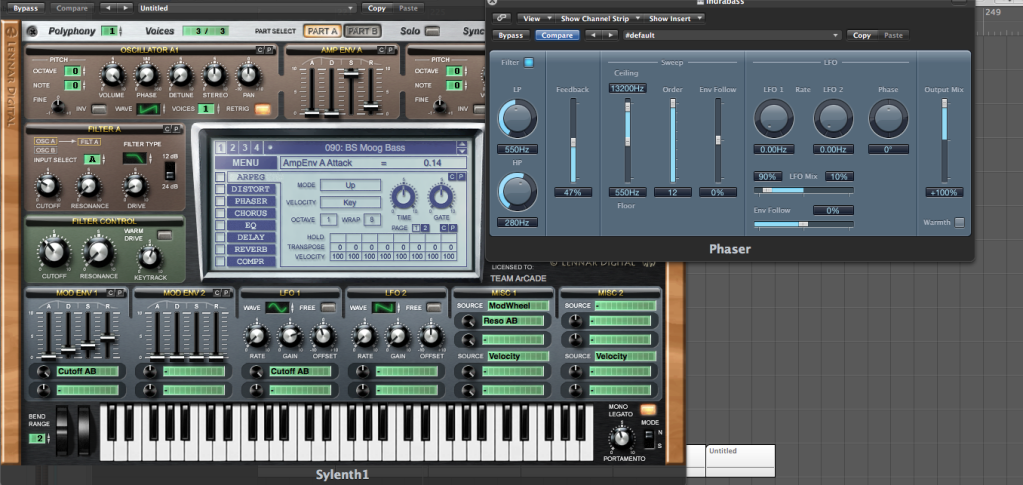This screenshot has height=485, width=1023.
Task: Click the Amp Env A Sustain slider
Action: click(x=351, y=91)
